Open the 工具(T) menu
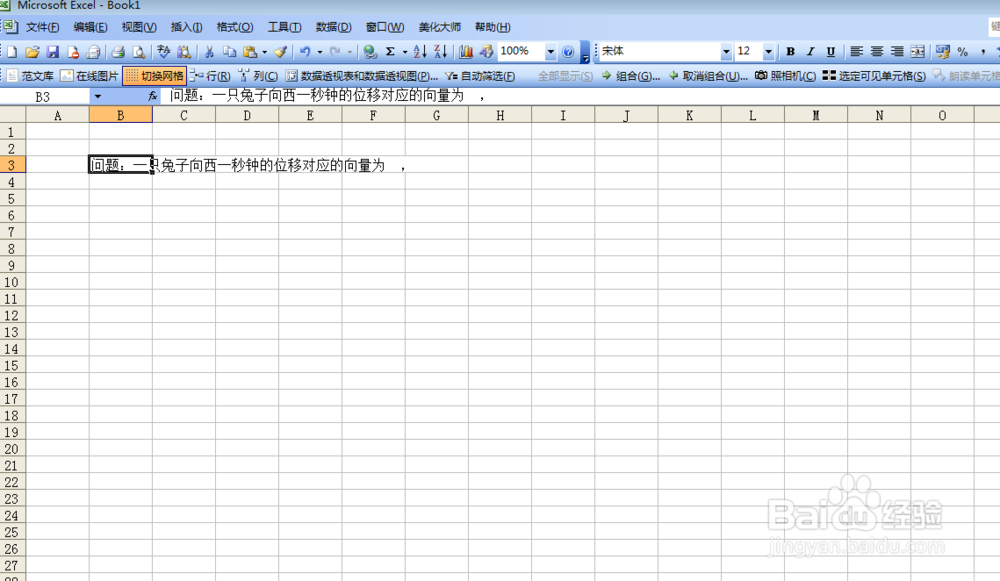 [284, 27]
